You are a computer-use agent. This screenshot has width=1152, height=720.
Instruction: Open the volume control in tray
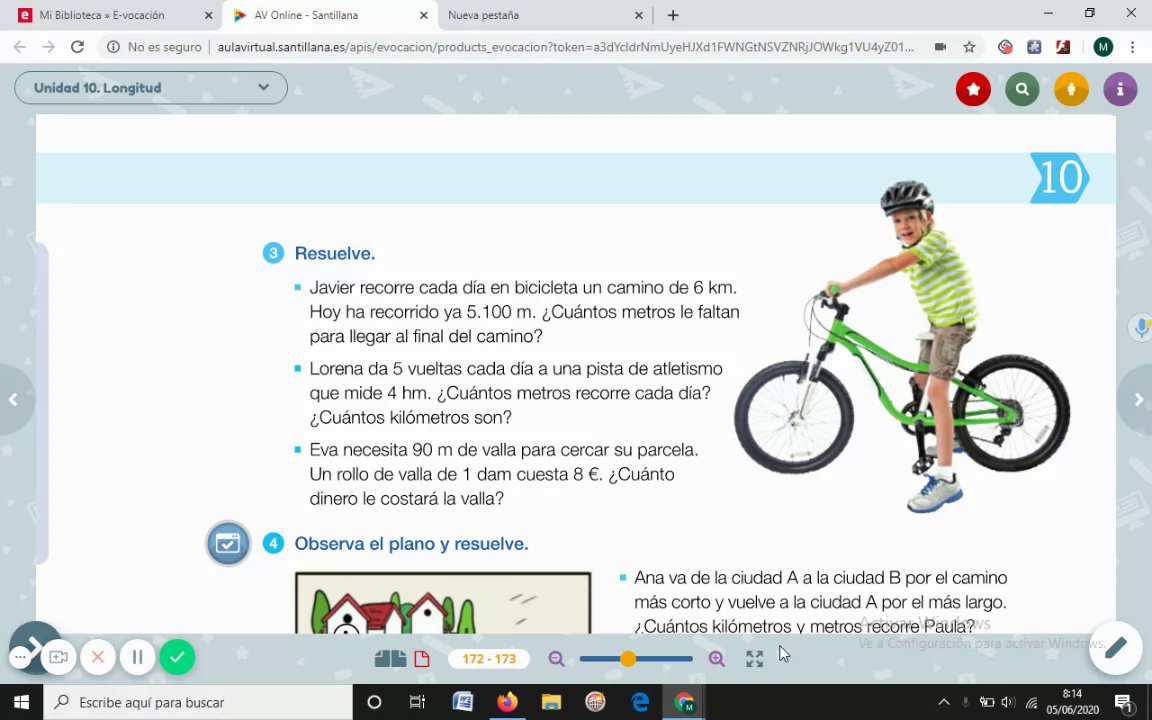pyautogui.click(x=1008, y=702)
